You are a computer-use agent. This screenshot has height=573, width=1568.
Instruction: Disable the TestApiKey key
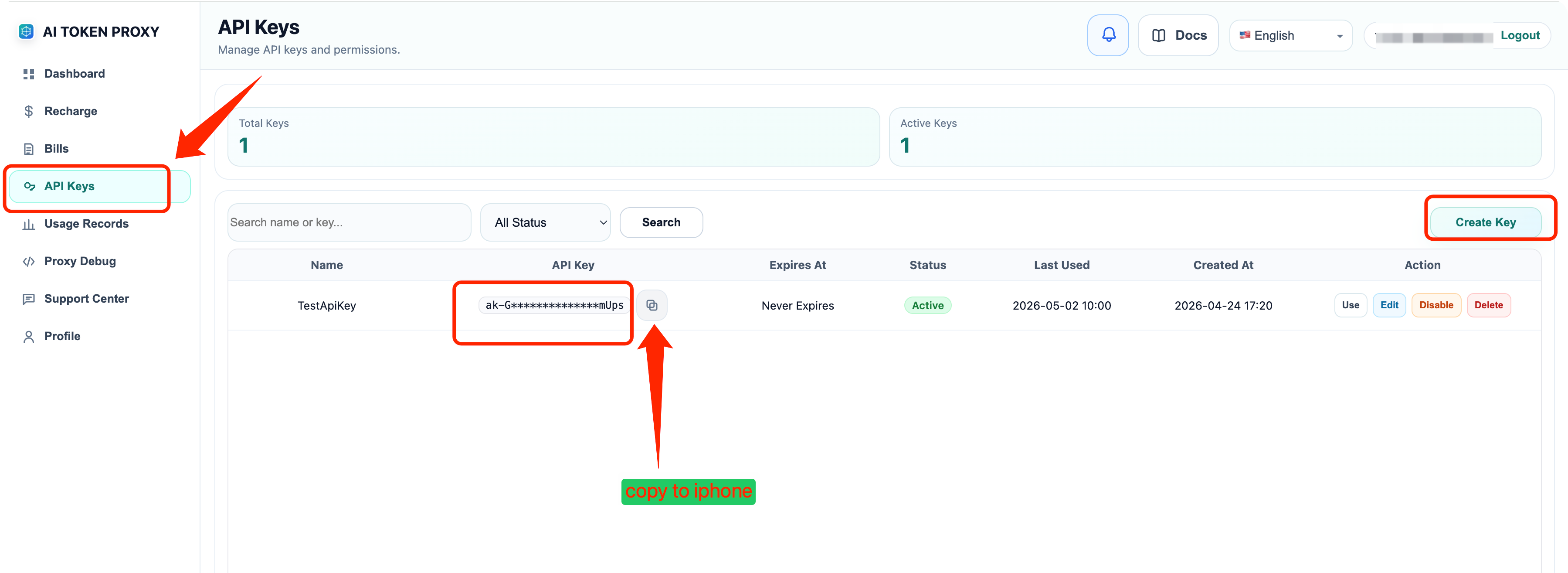pyautogui.click(x=1436, y=306)
